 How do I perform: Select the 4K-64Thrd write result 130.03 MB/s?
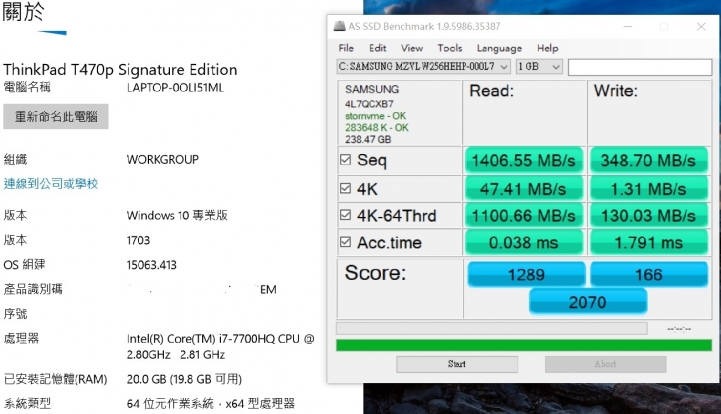(x=648, y=215)
